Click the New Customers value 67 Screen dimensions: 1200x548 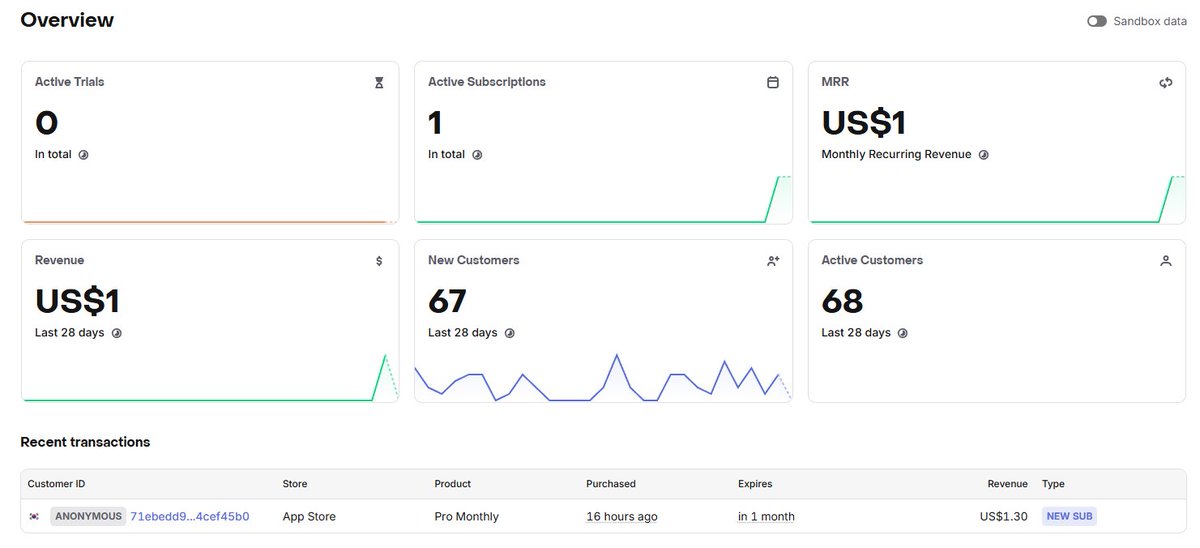coord(448,301)
